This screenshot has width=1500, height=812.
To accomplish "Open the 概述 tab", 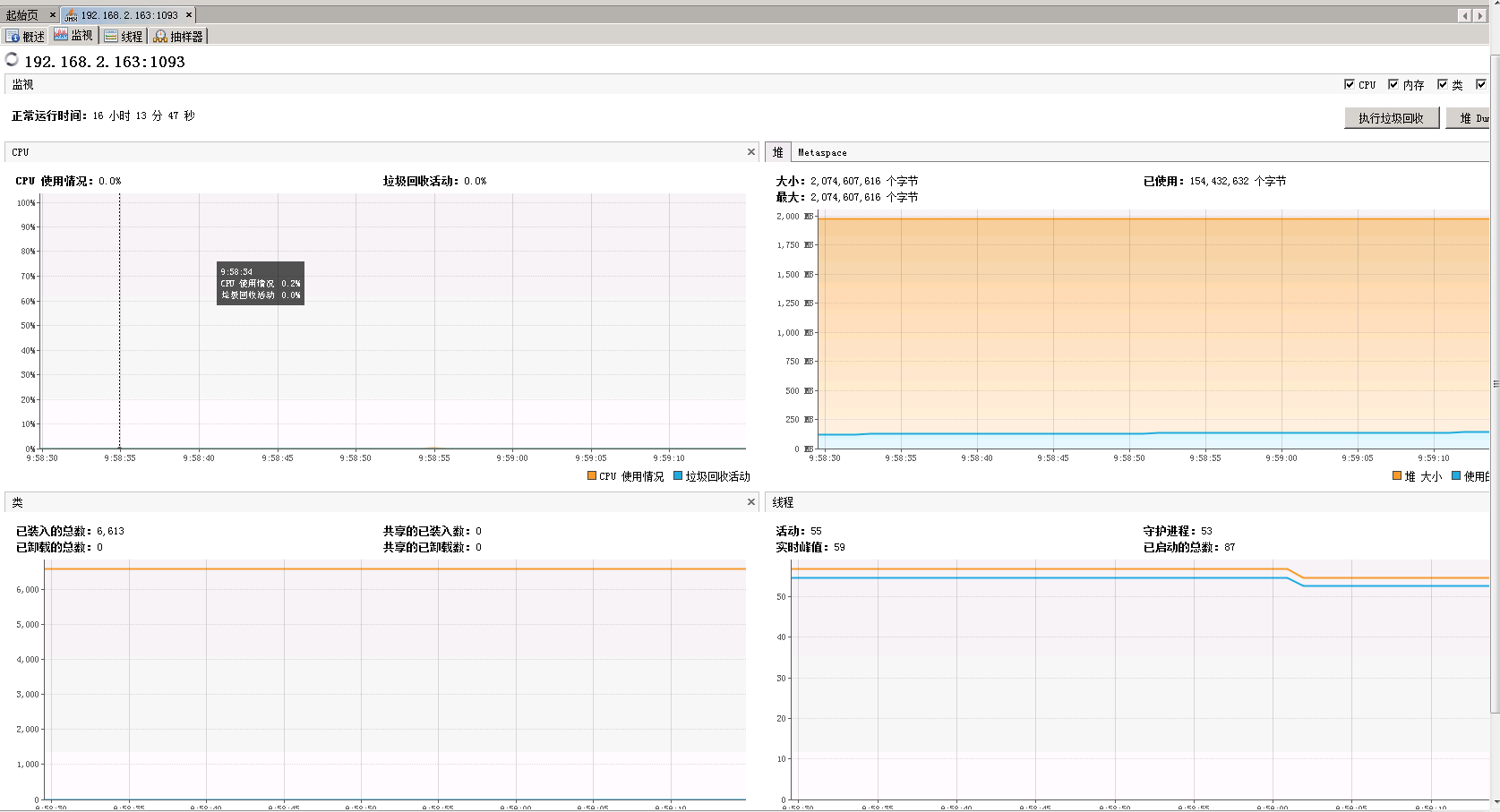I will pos(25,37).
